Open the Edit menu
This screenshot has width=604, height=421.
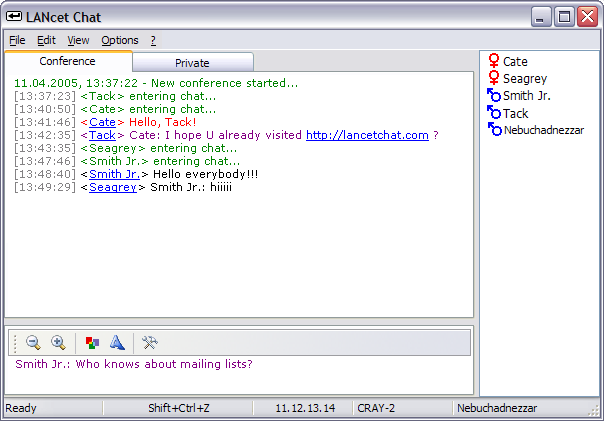[x=46, y=40]
